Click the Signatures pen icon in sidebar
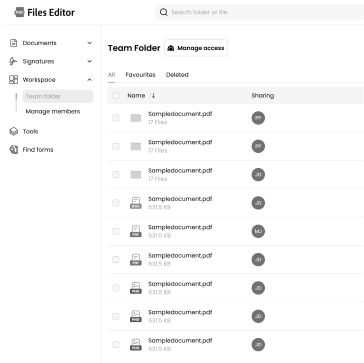This screenshot has height=363, width=364. (13, 61)
